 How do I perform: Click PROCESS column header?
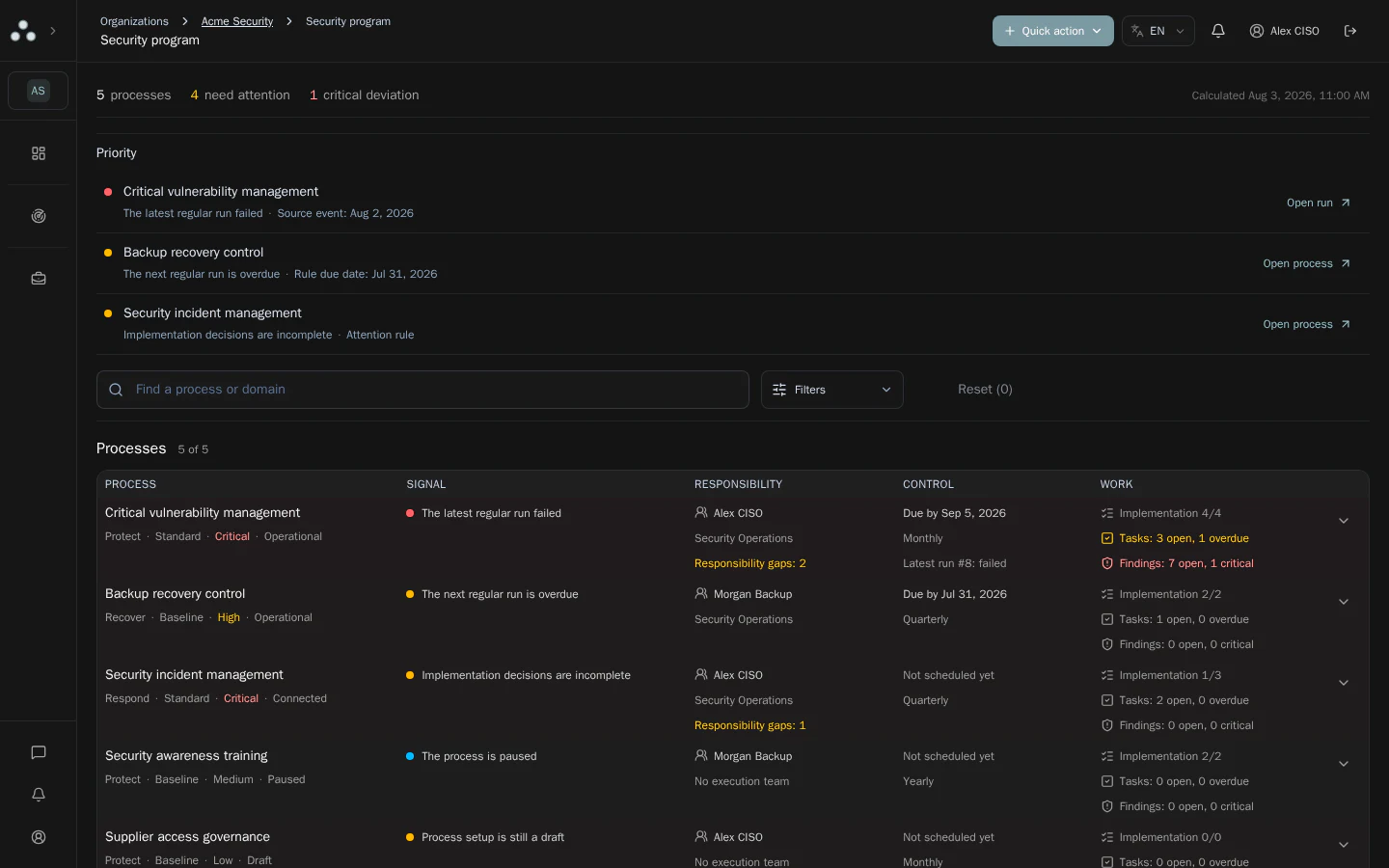coord(130,484)
